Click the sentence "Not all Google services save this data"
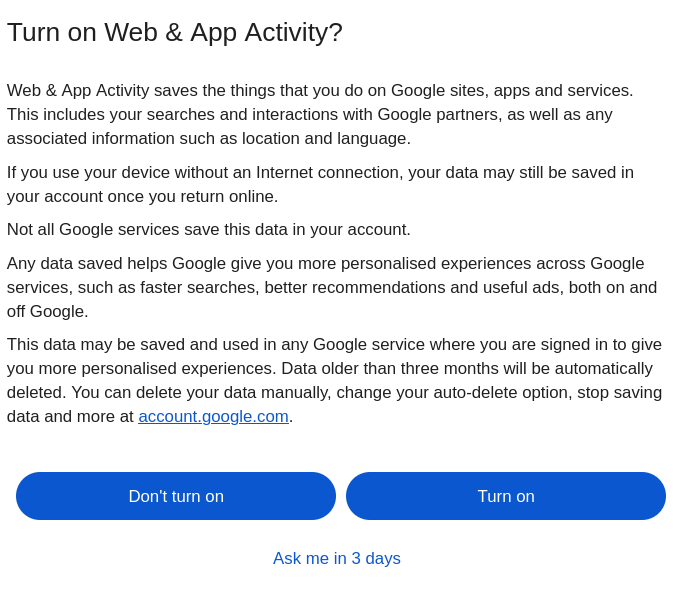 pyautogui.click(x=208, y=230)
